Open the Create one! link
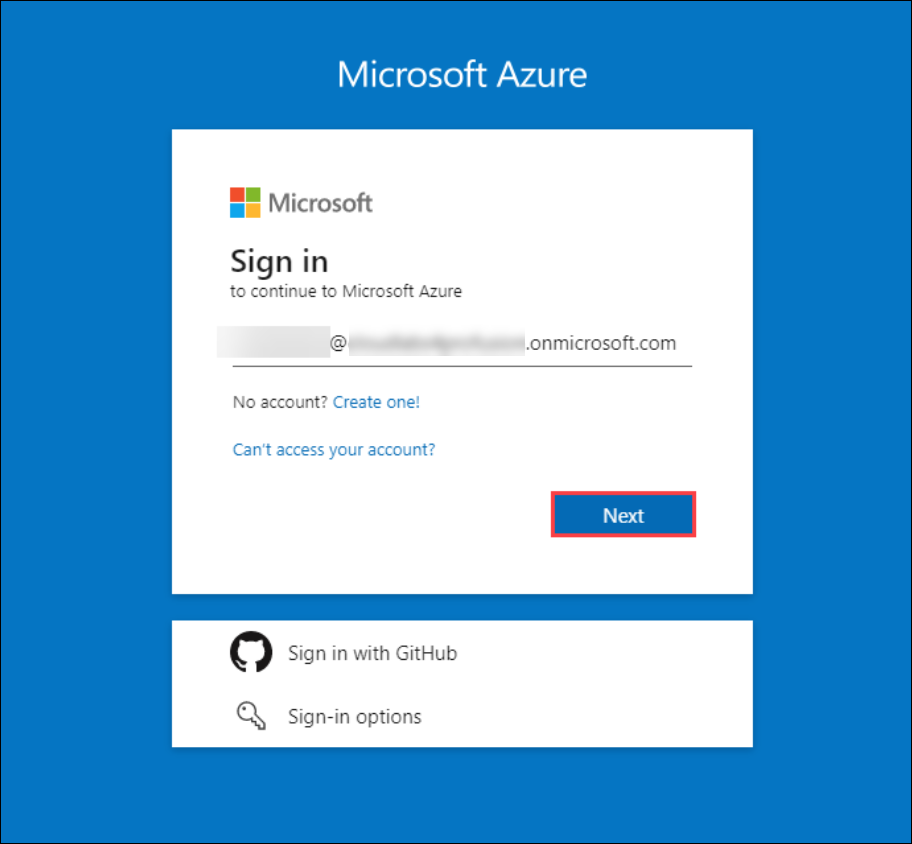This screenshot has width=912, height=844. [x=376, y=402]
